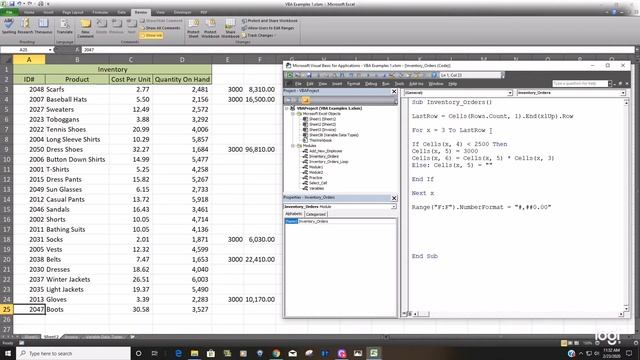Screen dimensions: 640x360
Task: Click the 'Type a question for help' box
Action: pyautogui.click(x=580, y=84)
